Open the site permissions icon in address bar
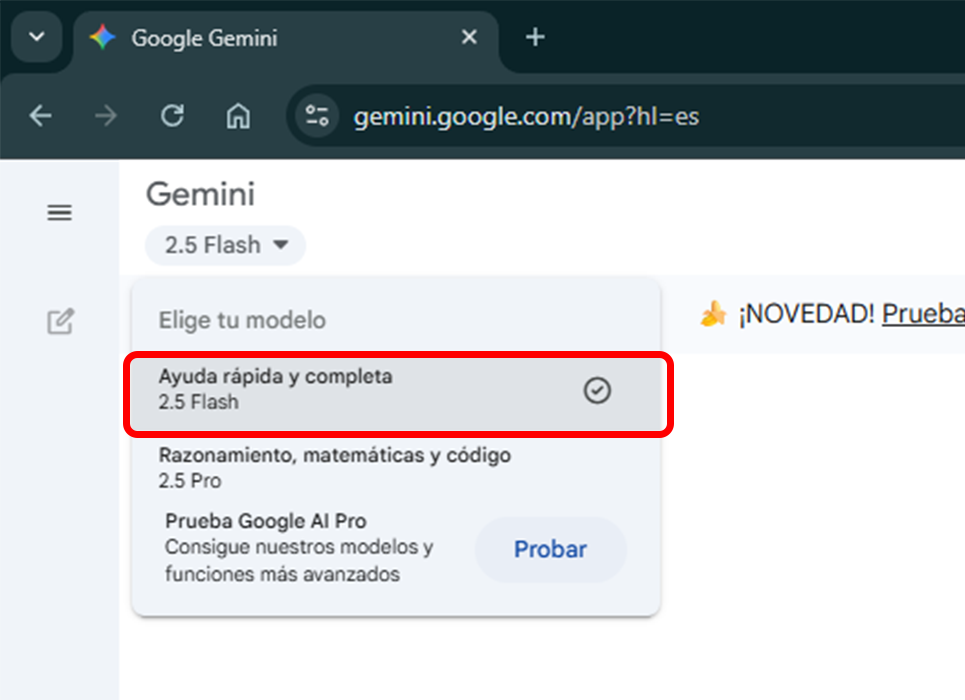The height and width of the screenshot is (700, 965). (x=314, y=115)
